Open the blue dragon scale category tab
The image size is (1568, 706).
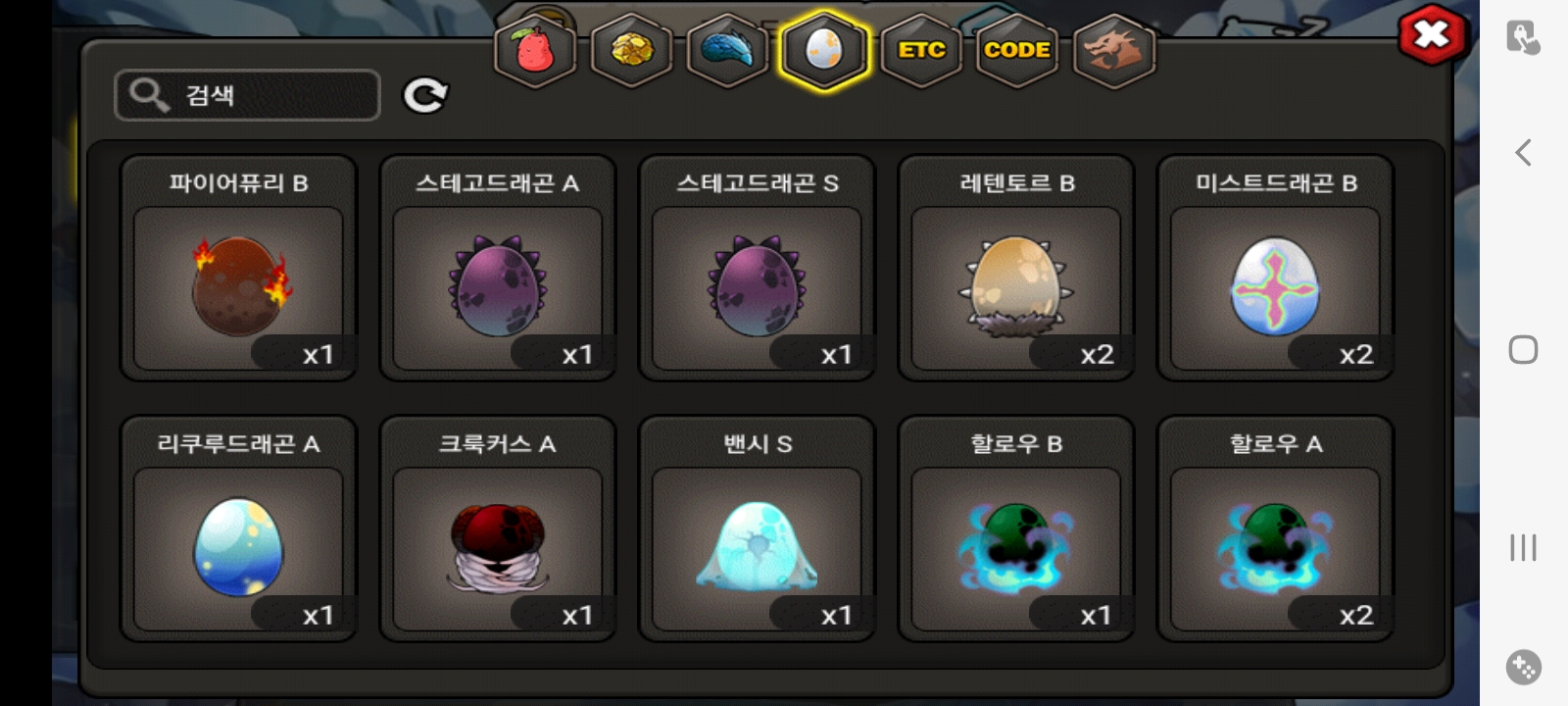[727, 50]
